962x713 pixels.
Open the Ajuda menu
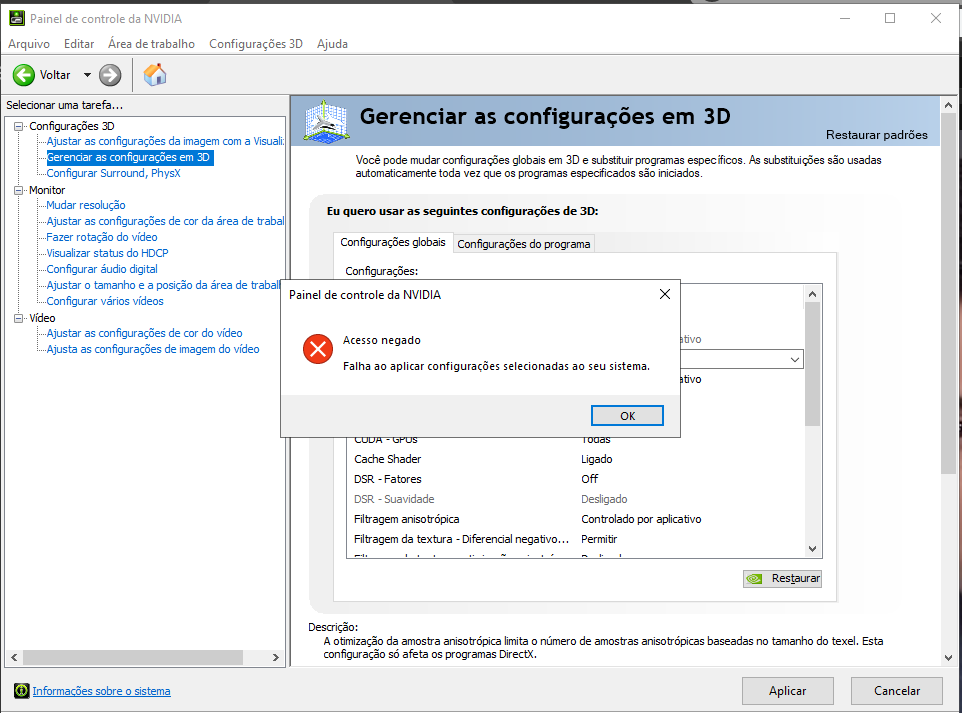click(333, 44)
